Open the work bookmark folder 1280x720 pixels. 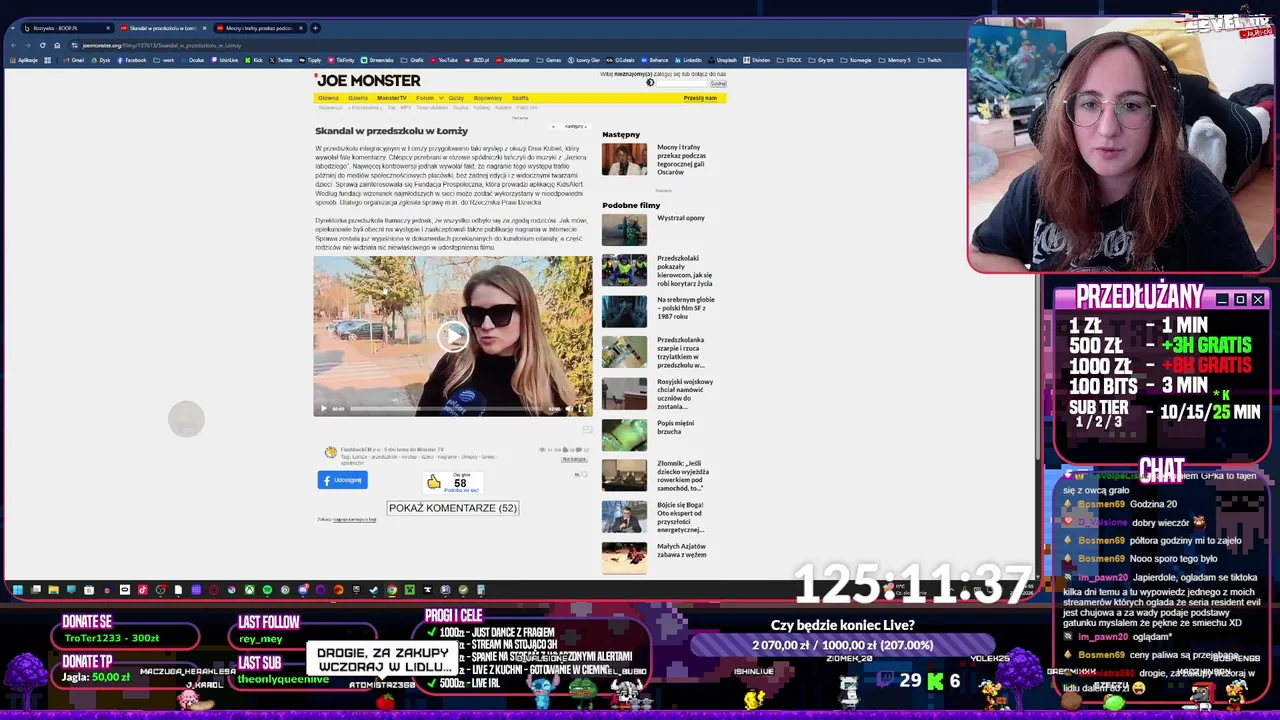(164, 60)
